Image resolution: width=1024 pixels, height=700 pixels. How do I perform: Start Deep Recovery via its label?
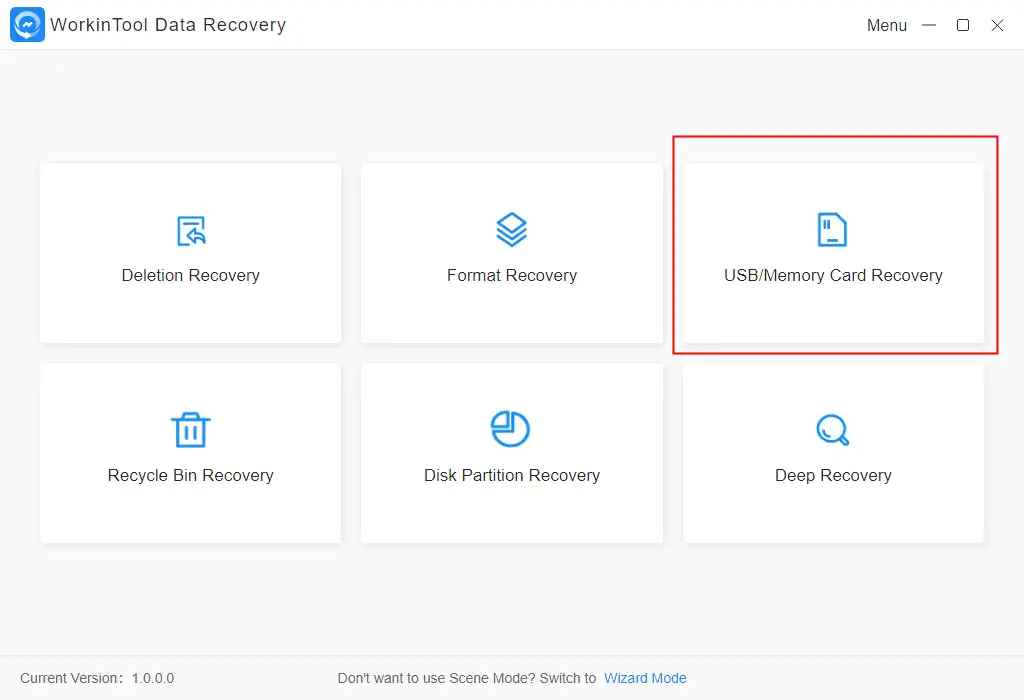(x=833, y=475)
